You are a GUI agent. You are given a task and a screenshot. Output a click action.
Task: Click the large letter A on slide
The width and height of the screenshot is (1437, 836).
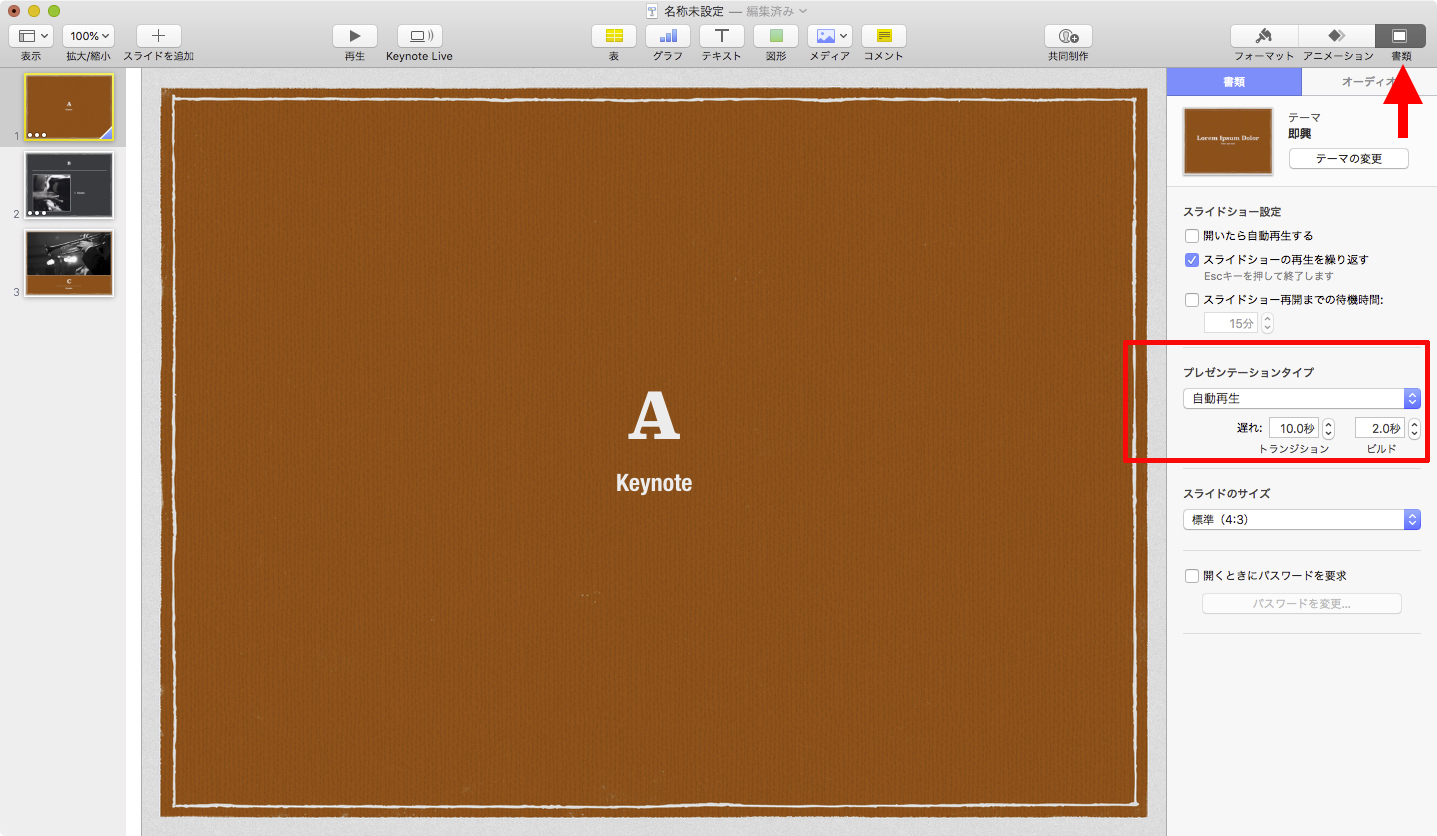[654, 417]
